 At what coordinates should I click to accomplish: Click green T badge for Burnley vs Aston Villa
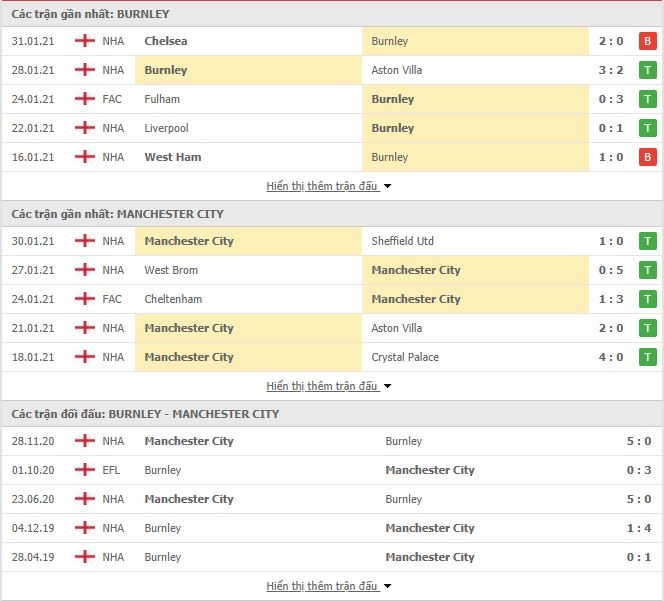(x=647, y=70)
